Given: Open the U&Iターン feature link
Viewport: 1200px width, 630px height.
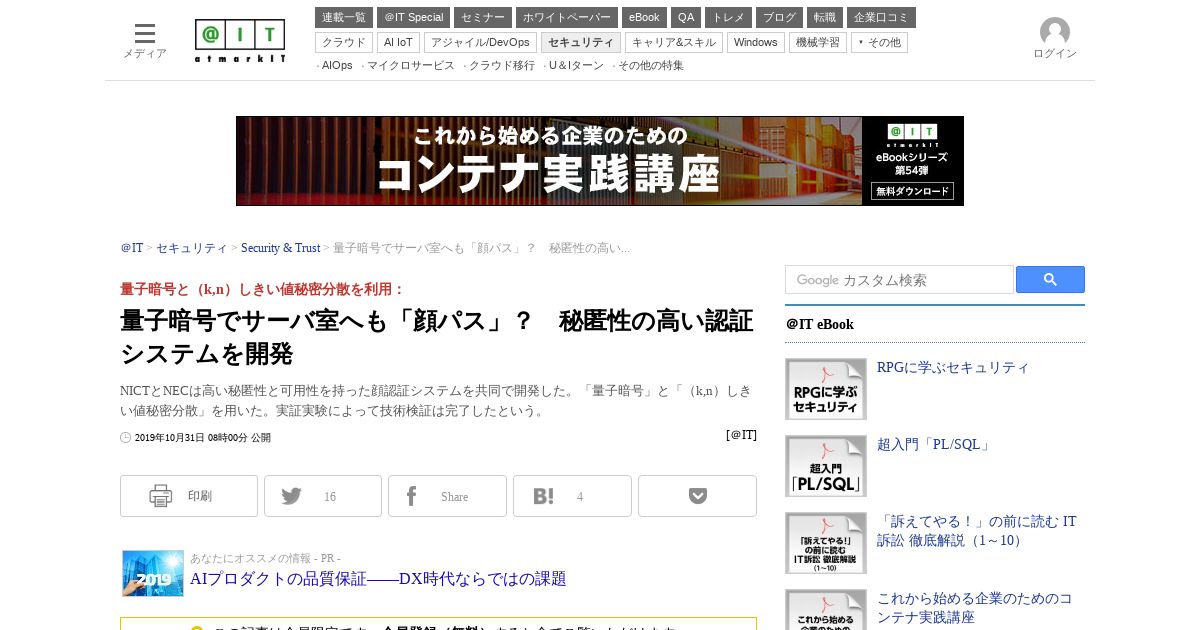Looking at the screenshot, I should (576, 65).
